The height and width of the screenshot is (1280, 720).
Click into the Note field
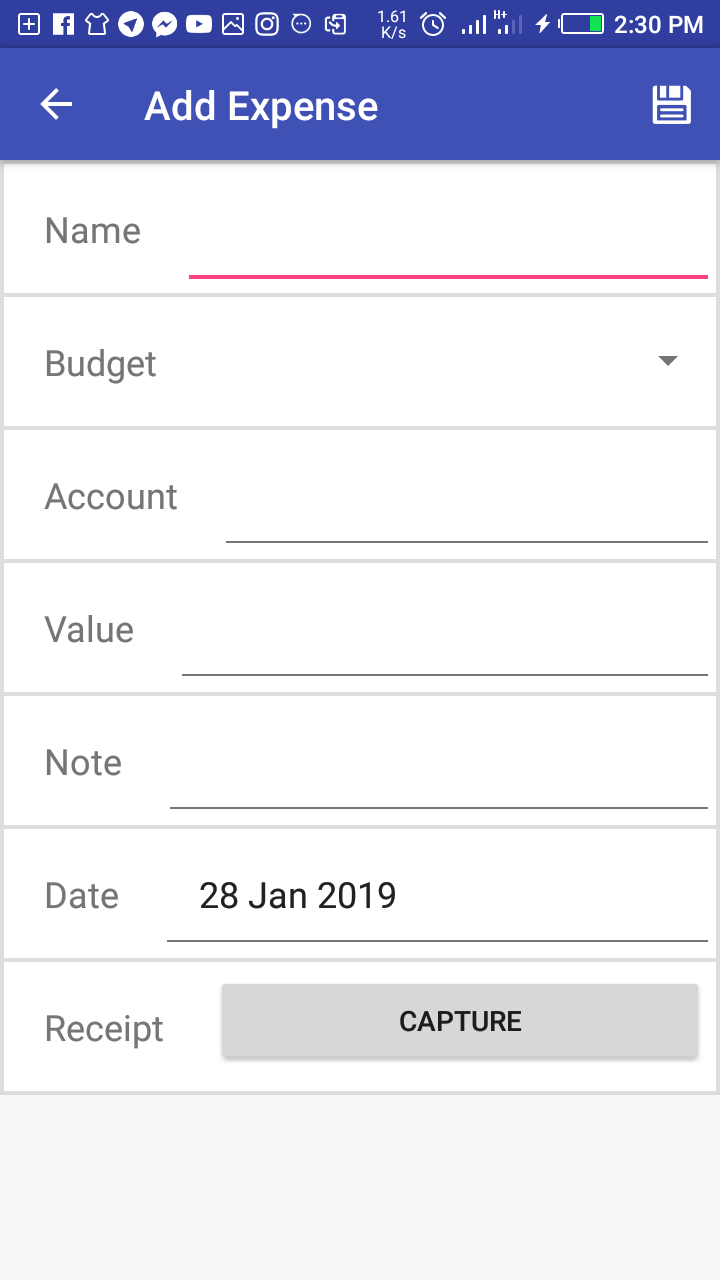[x=438, y=771]
